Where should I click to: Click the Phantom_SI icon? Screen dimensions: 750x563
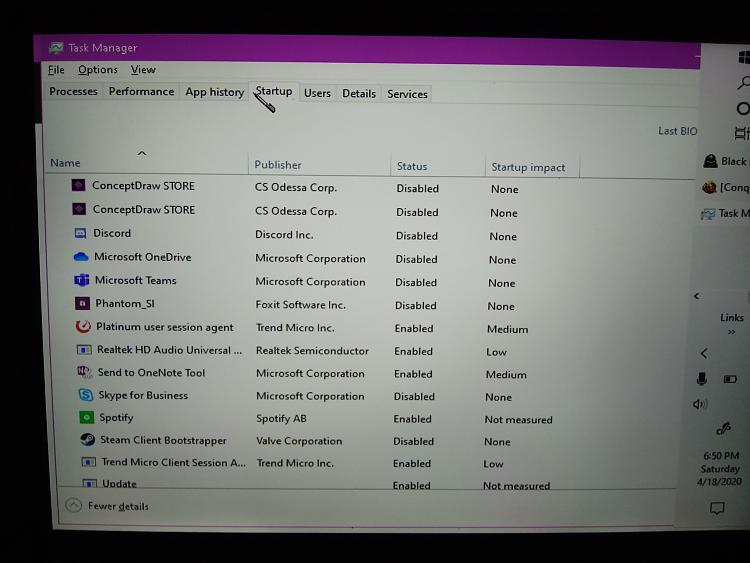(x=82, y=303)
